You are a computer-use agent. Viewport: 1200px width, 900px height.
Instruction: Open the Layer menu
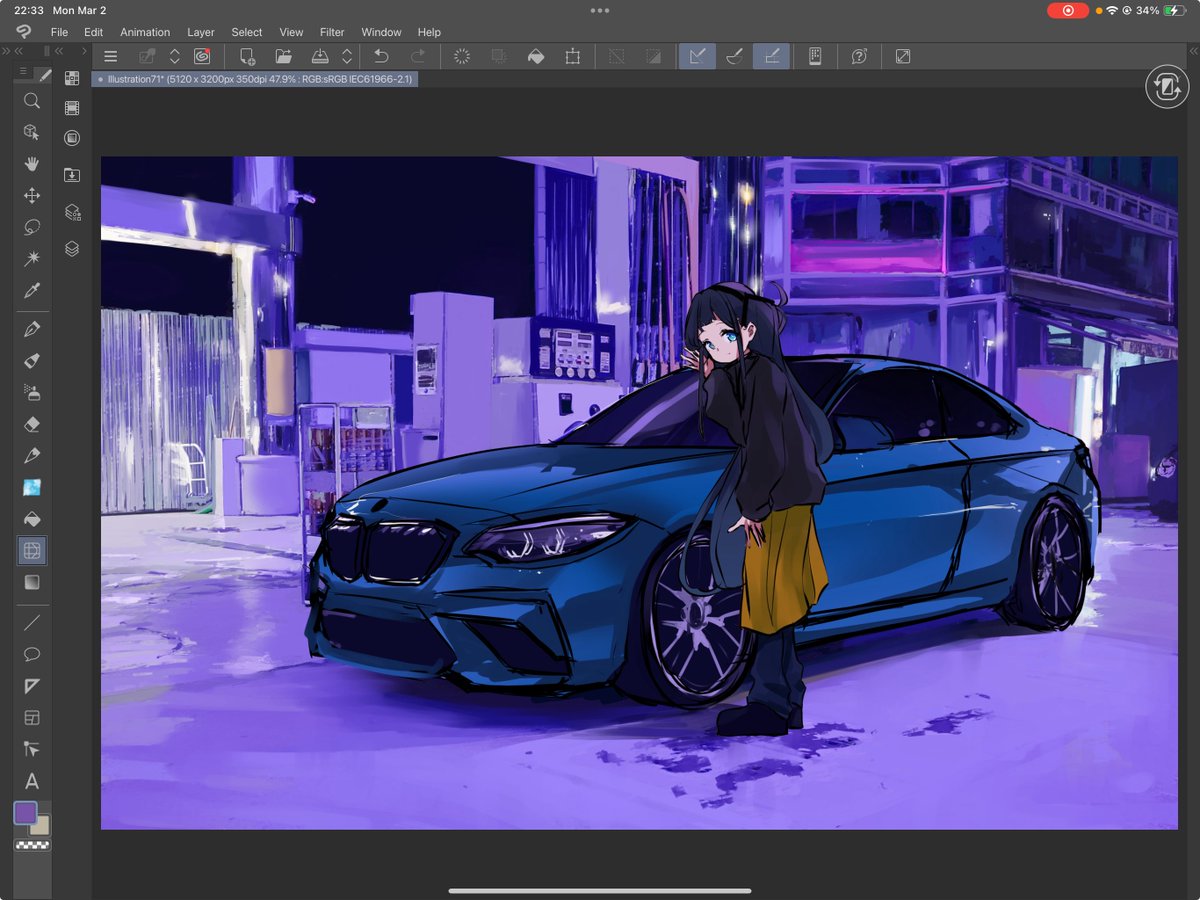pyautogui.click(x=200, y=32)
